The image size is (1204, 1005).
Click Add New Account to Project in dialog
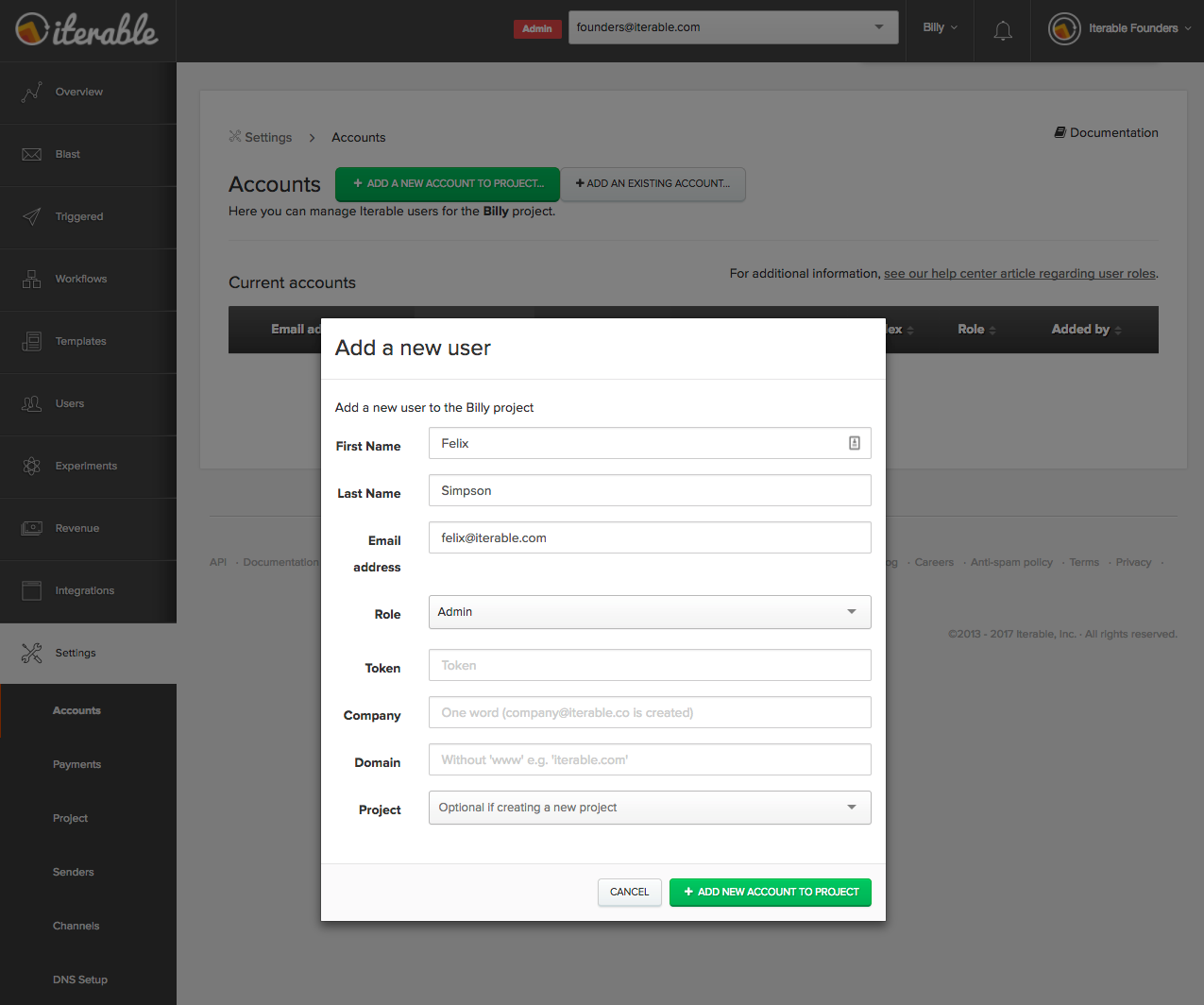point(771,892)
